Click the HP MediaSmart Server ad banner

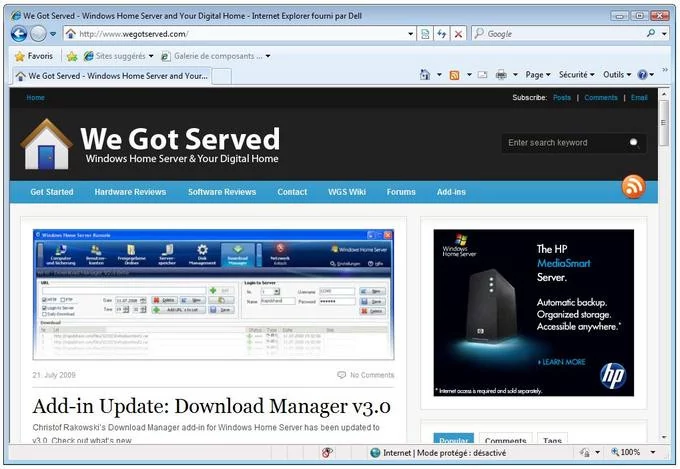pyautogui.click(x=533, y=313)
